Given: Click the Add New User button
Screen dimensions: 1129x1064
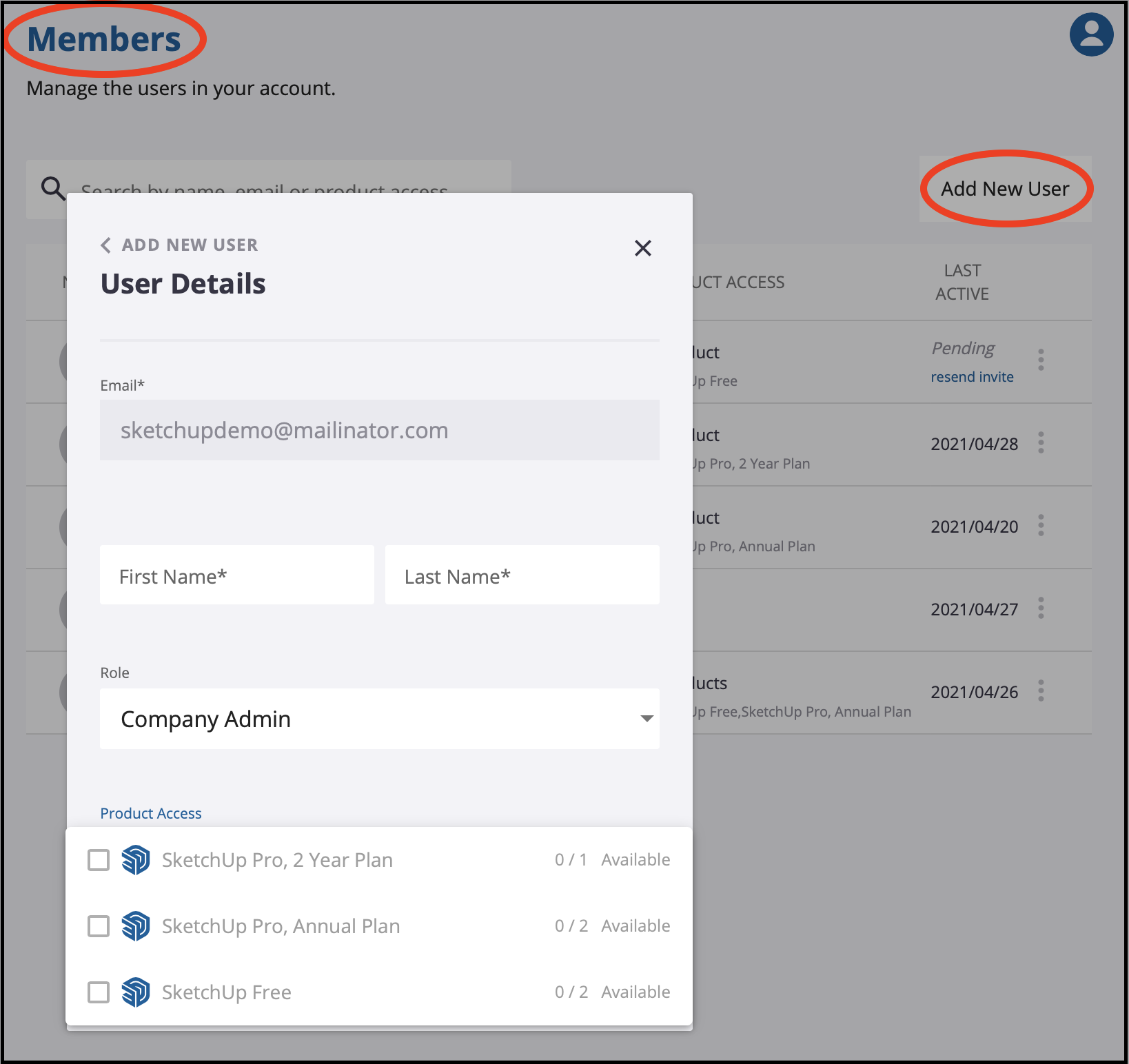Looking at the screenshot, I should 1005,189.
